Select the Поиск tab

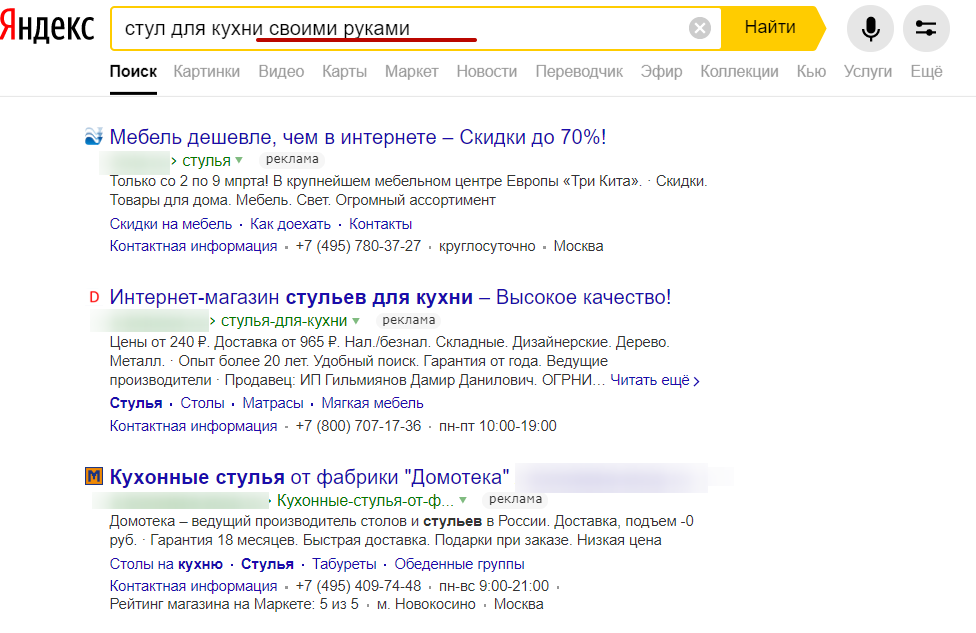pos(133,72)
